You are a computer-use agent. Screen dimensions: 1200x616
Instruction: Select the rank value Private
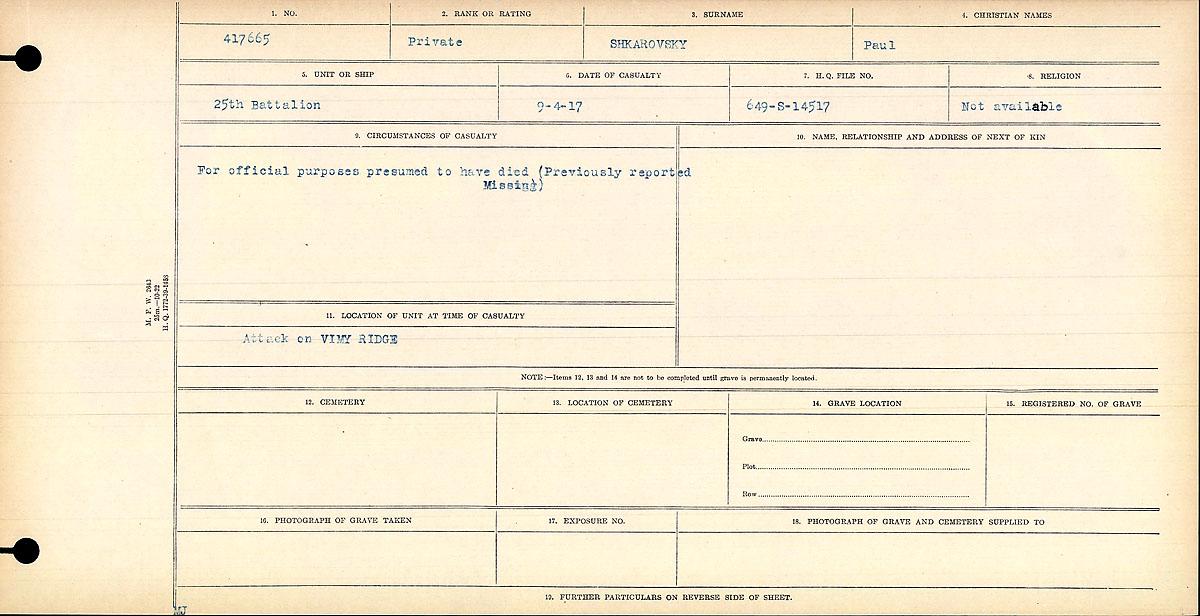434,43
